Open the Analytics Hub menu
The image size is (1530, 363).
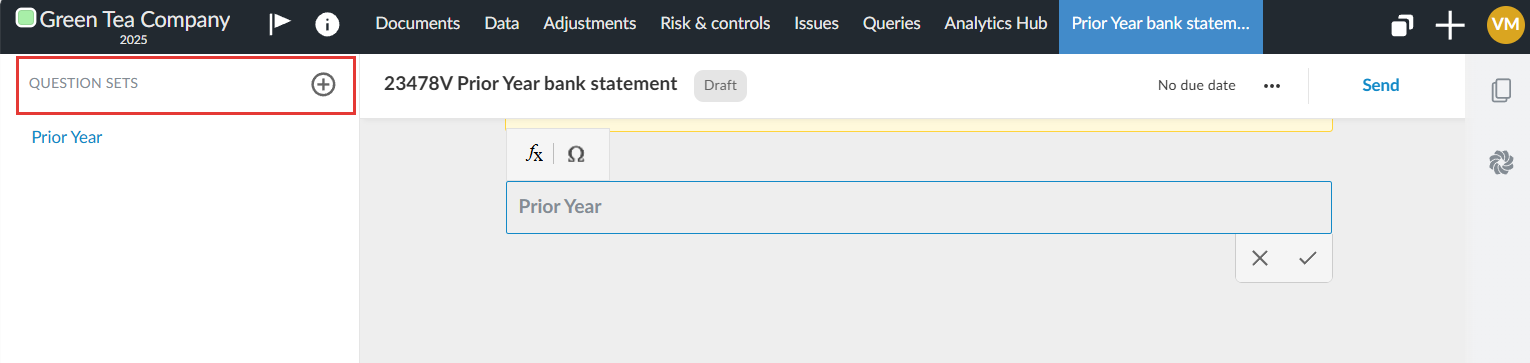996,23
